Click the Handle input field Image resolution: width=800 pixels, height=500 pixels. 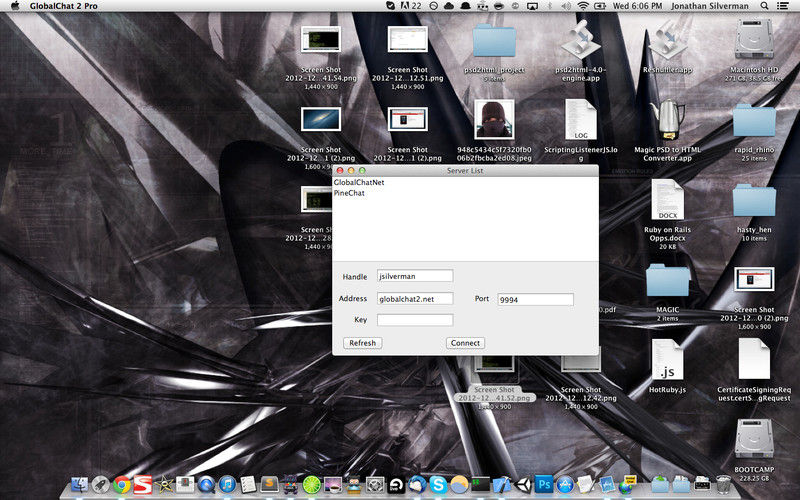[x=415, y=276]
